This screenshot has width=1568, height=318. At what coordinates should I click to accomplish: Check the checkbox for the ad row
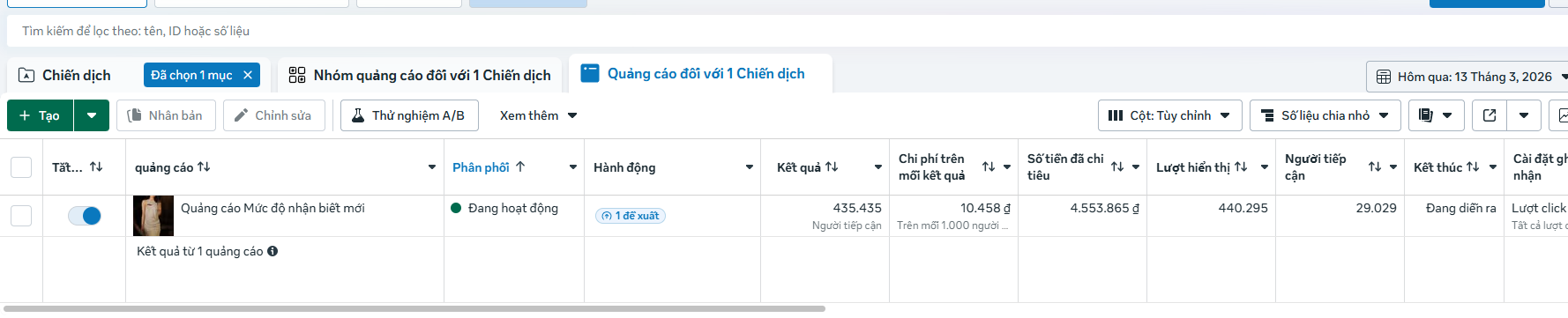21,216
